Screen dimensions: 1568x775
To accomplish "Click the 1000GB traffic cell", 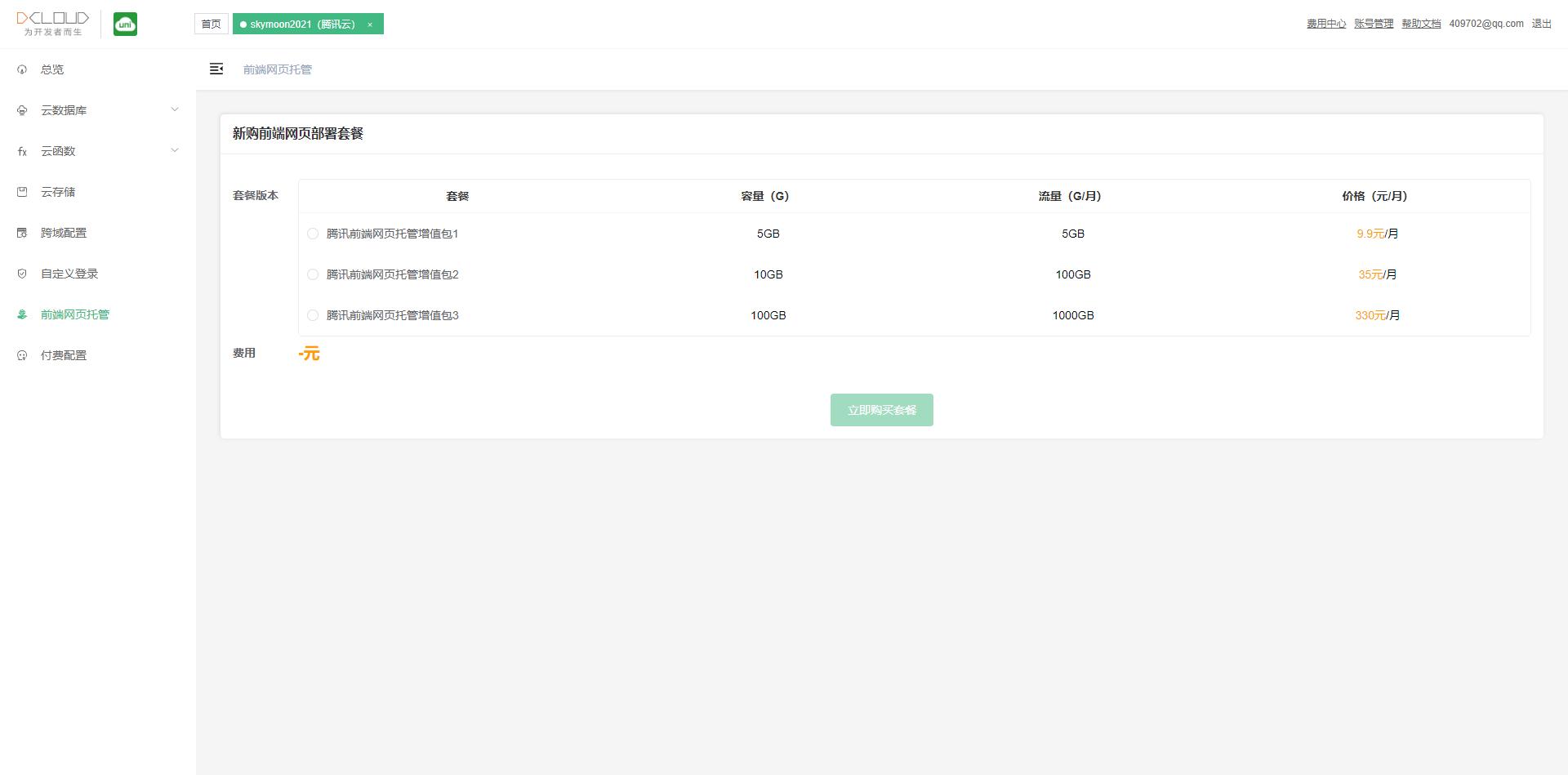I will 1073,315.
